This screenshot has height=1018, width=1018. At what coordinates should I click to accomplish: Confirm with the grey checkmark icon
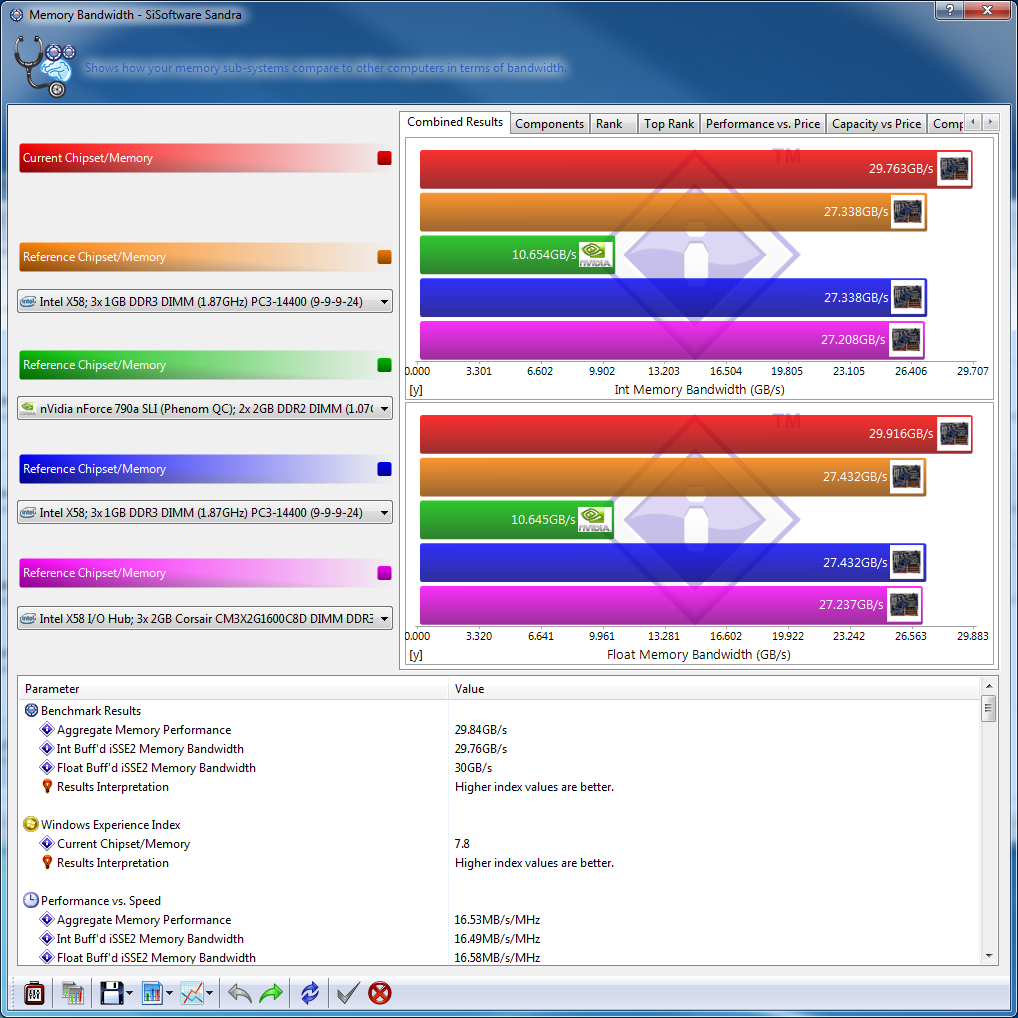(348, 993)
